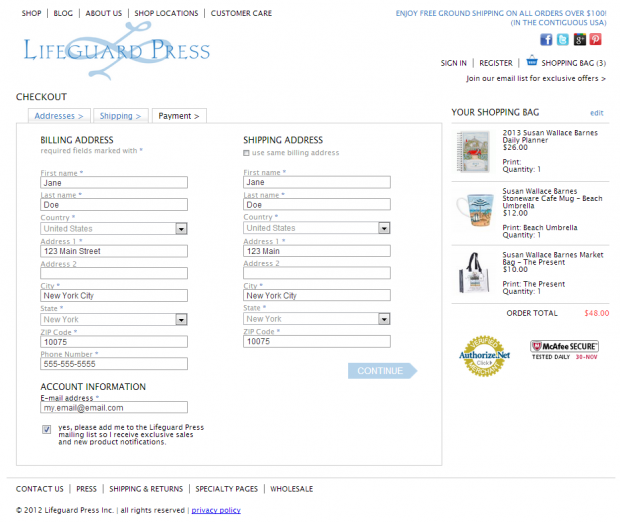Viewport: 620px width, 522px height.
Task: Click shipping City field
Action: click(x=317, y=295)
